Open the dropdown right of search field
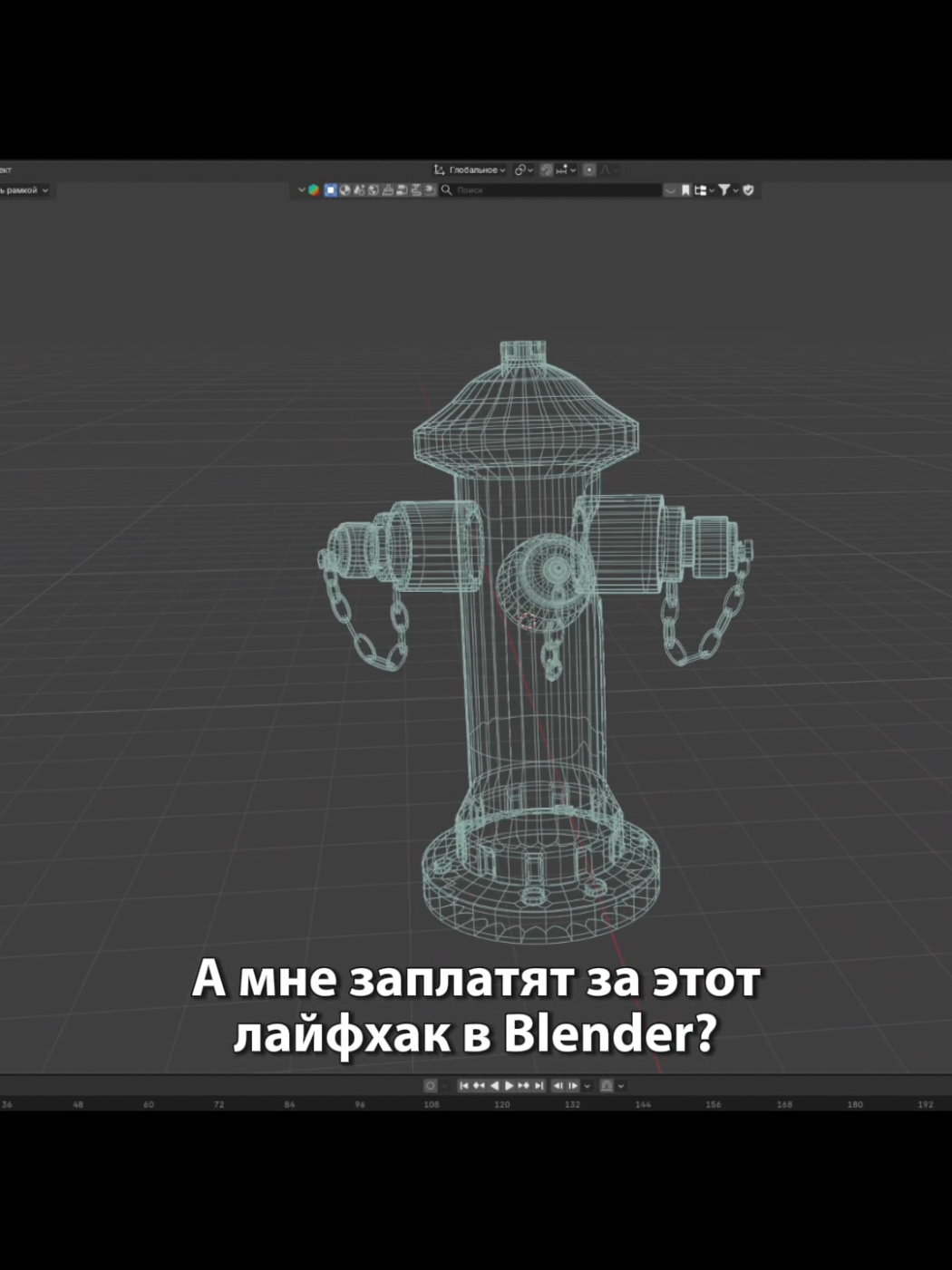 click(x=670, y=190)
